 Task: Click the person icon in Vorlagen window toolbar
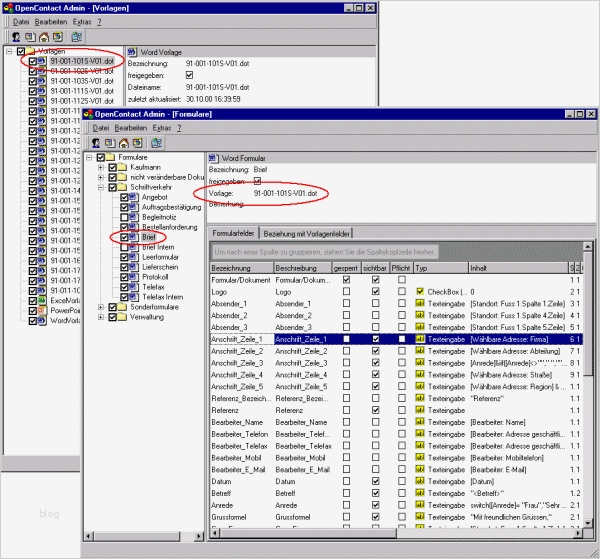(16, 37)
